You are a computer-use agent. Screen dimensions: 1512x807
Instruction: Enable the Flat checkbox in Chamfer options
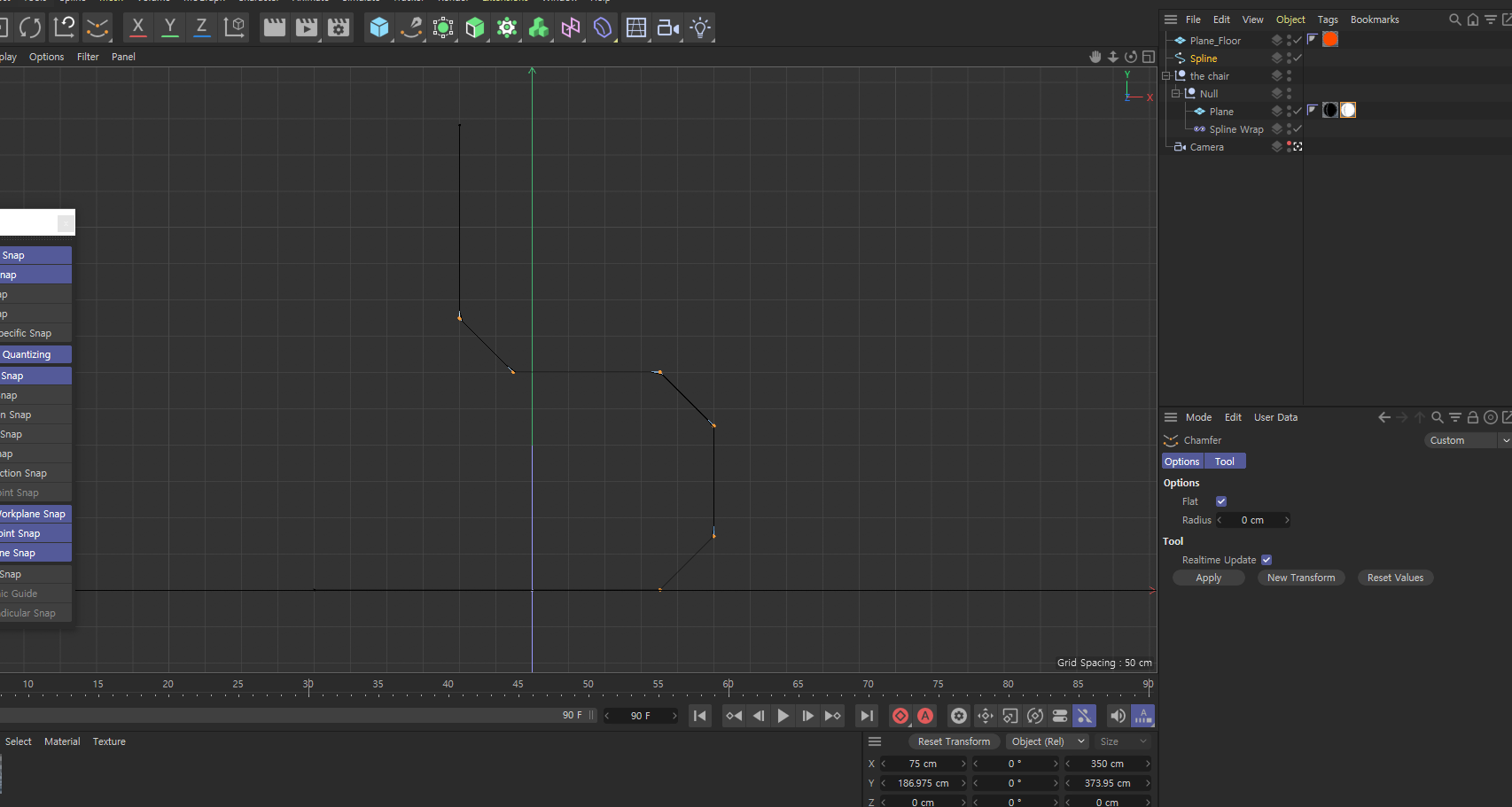(x=1221, y=501)
